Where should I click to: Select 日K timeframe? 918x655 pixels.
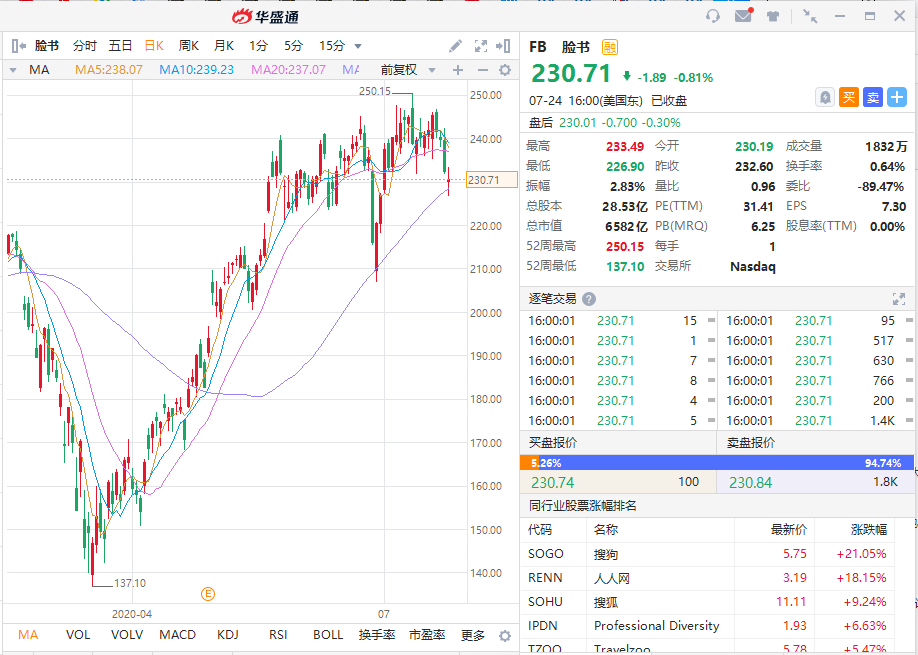point(155,46)
